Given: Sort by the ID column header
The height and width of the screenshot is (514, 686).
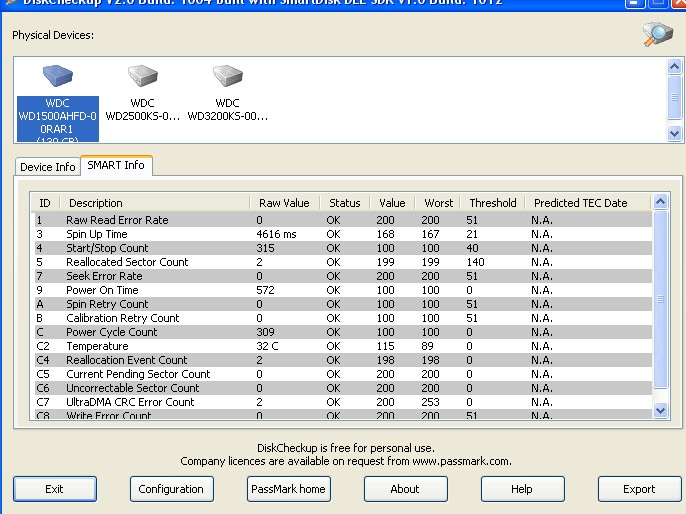Looking at the screenshot, I should tap(45, 203).
